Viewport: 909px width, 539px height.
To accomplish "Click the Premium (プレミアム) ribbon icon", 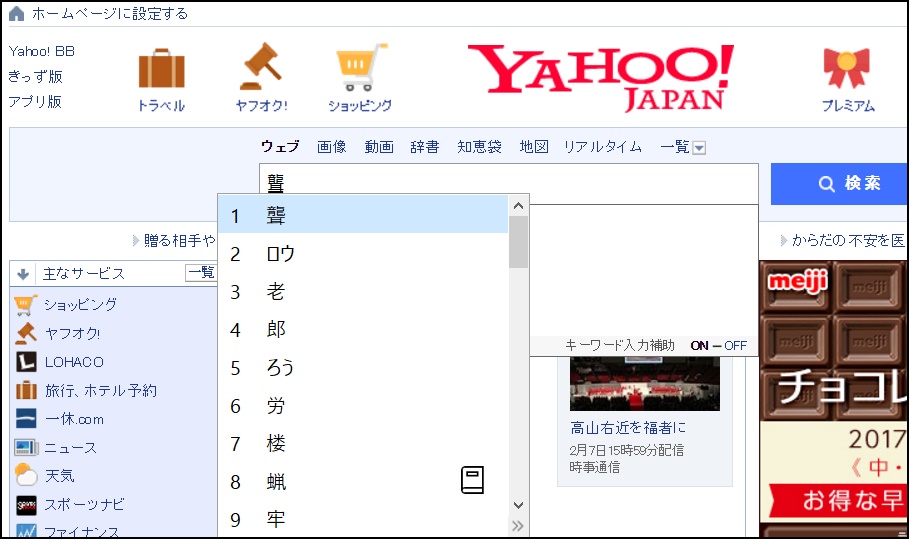I will 847,69.
